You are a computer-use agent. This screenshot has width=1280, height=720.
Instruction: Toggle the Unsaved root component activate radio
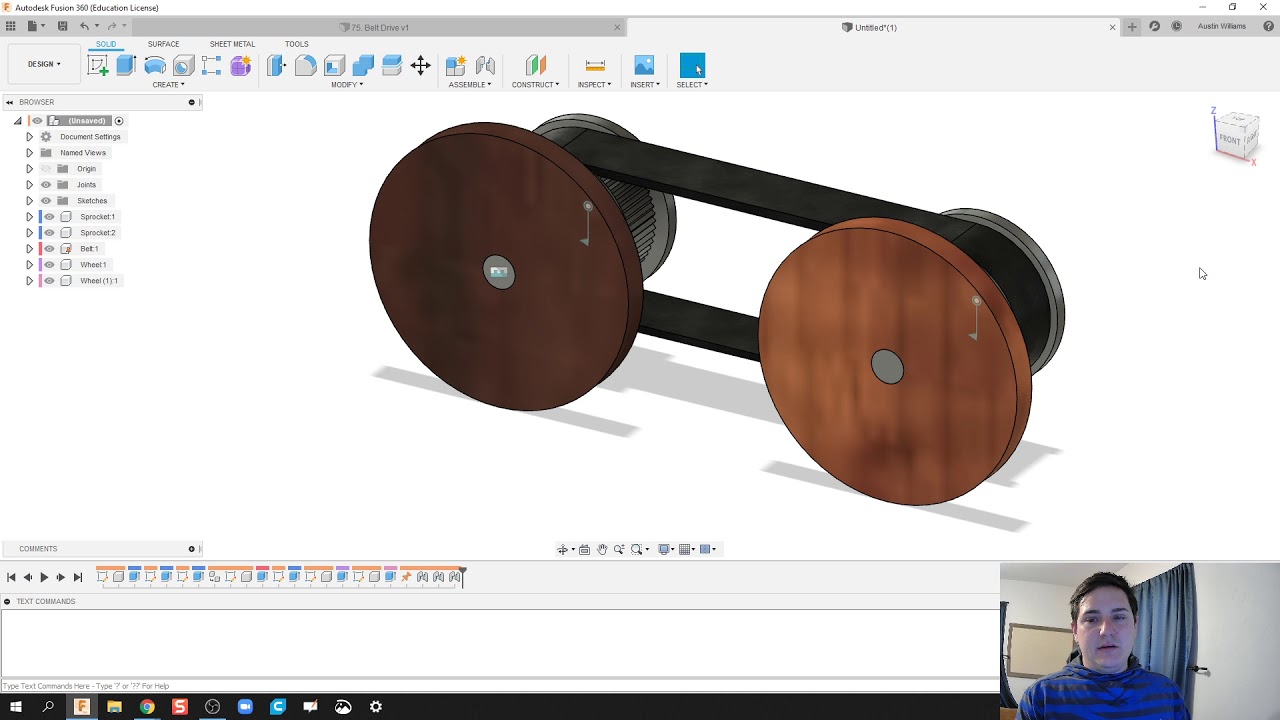(x=119, y=121)
